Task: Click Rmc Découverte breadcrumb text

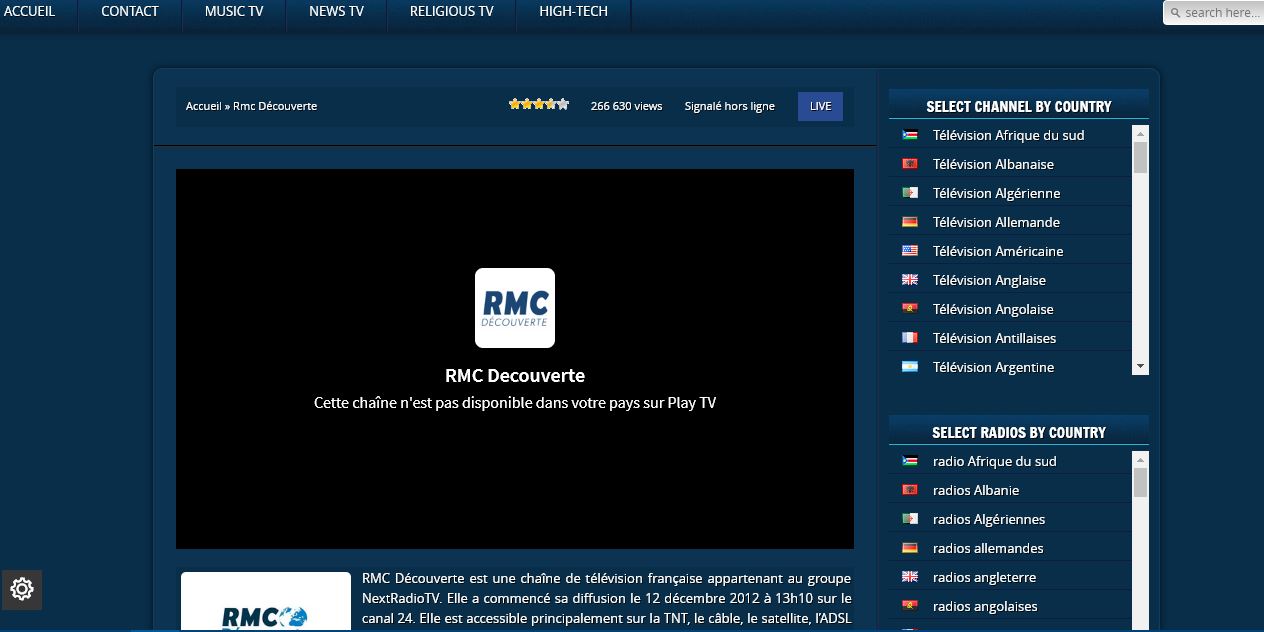Action: point(275,106)
